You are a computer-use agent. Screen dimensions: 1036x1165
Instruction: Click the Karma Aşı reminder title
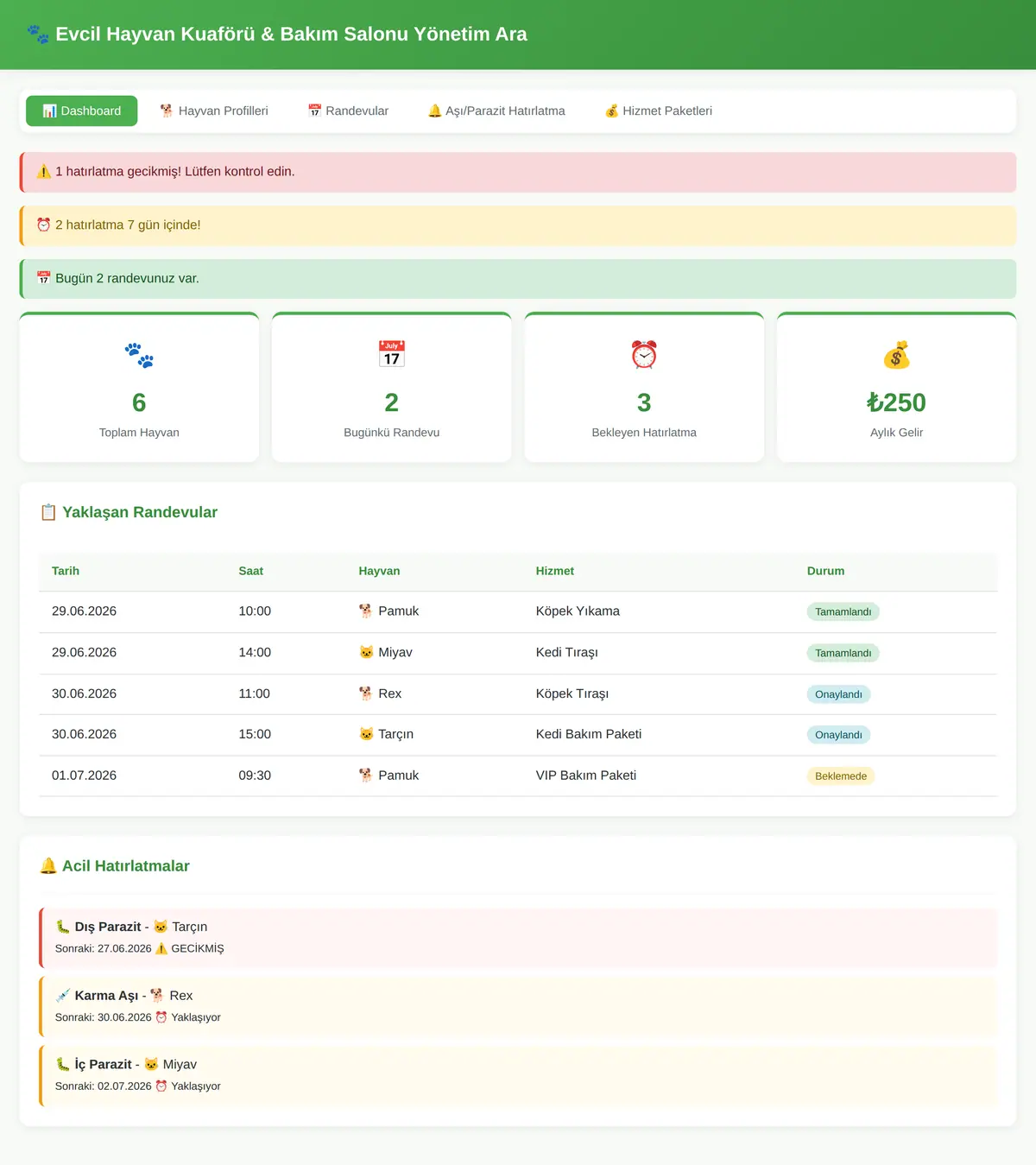click(x=106, y=996)
